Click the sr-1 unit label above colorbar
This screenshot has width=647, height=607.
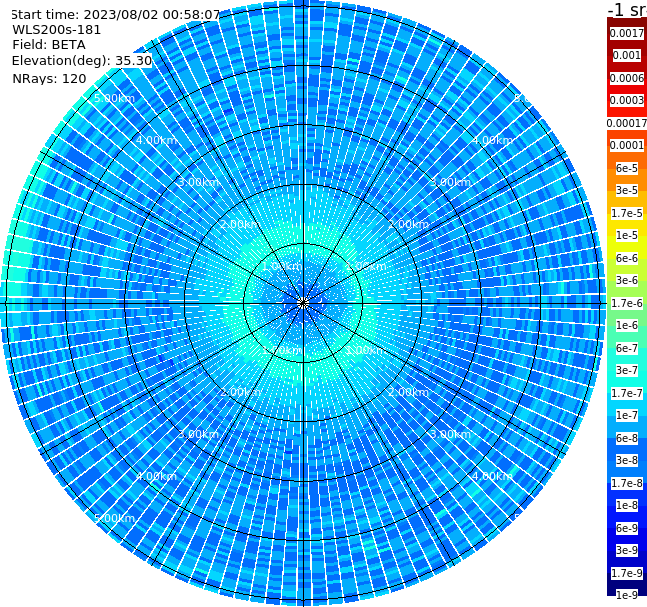tap(627, 9)
